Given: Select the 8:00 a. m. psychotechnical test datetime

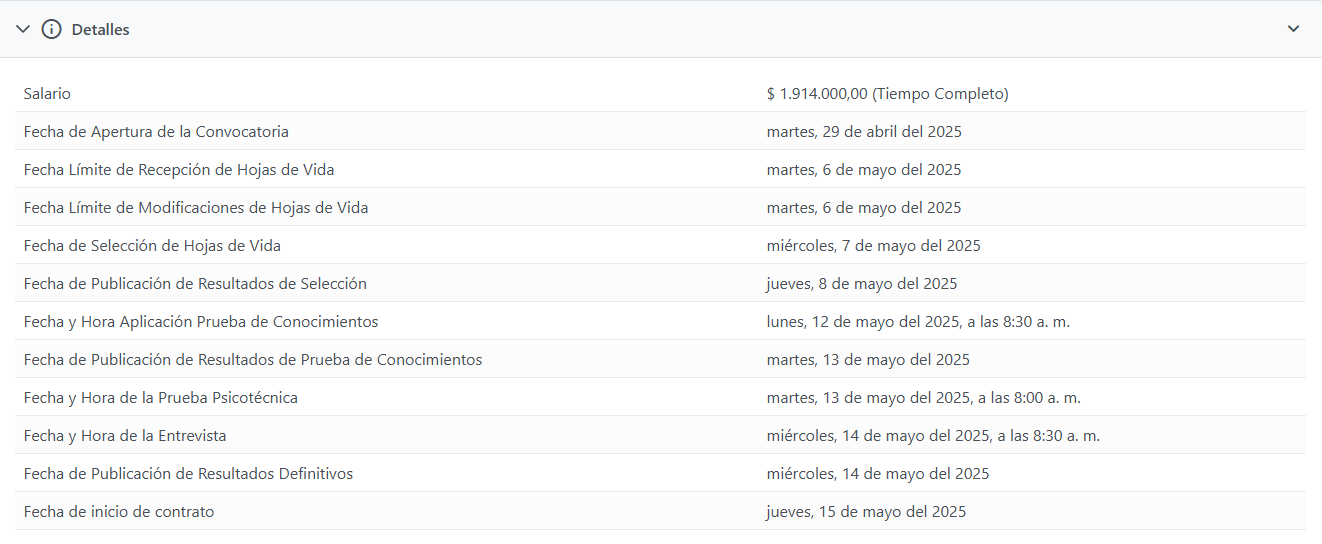Looking at the screenshot, I should click(x=923, y=398).
